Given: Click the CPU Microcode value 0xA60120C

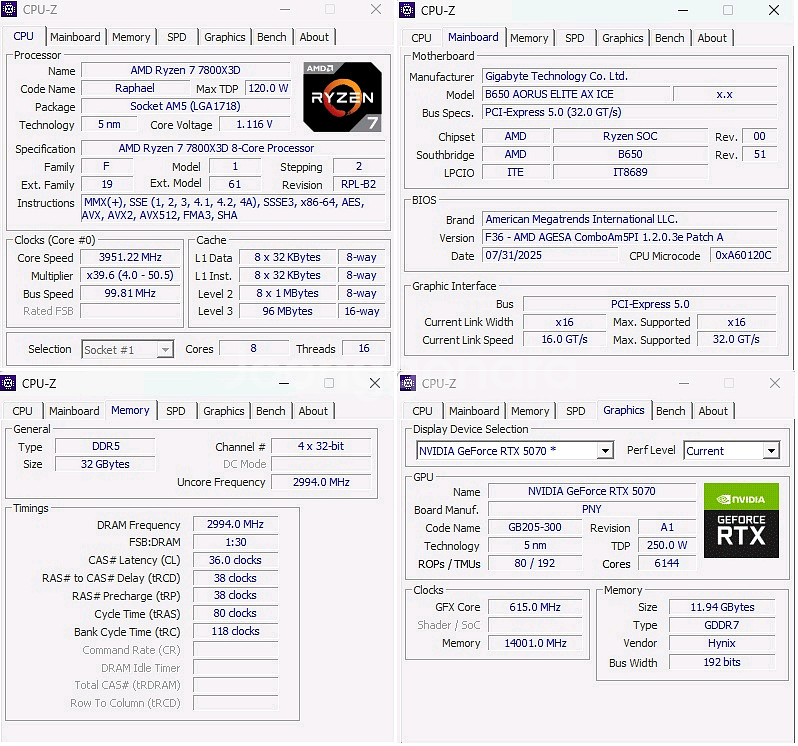Looking at the screenshot, I should [744, 255].
